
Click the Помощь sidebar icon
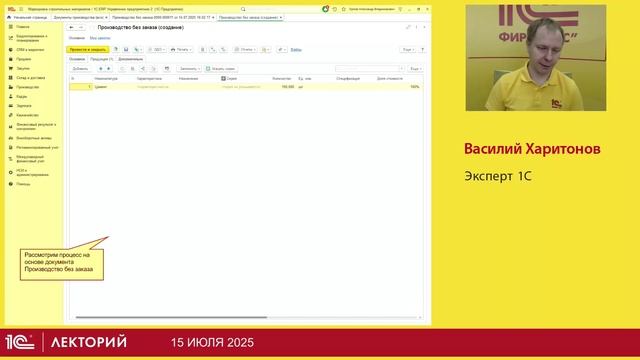pos(11,184)
